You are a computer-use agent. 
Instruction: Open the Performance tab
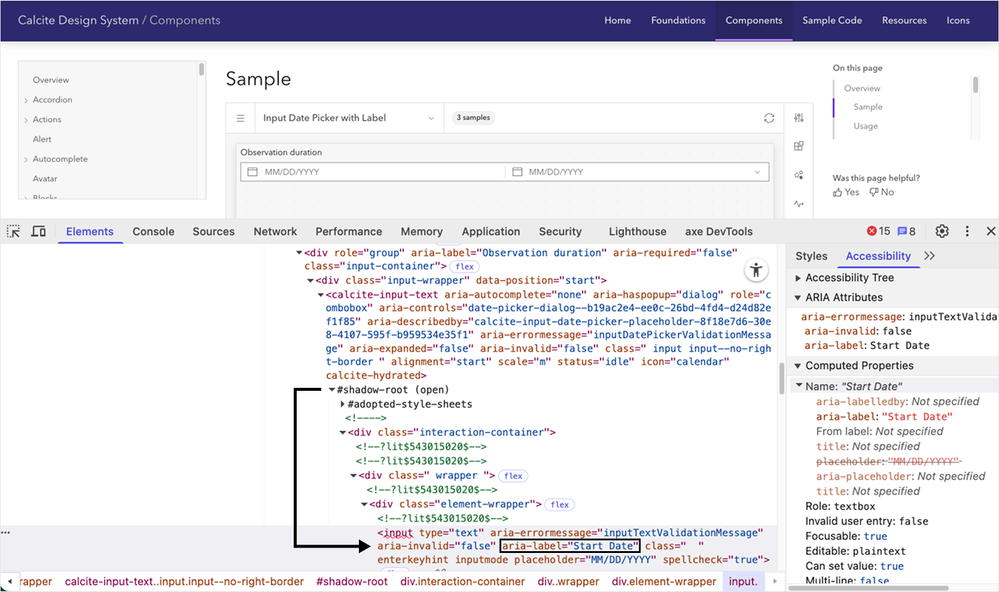(x=349, y=231)
